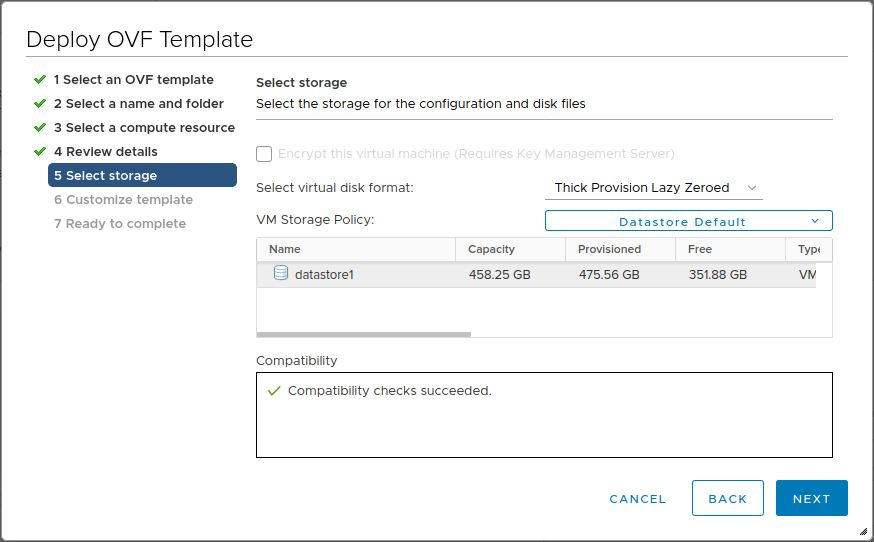Click the Compatibility checks succeeded checkmark icon
874x542 pixels.
(273, 391)
